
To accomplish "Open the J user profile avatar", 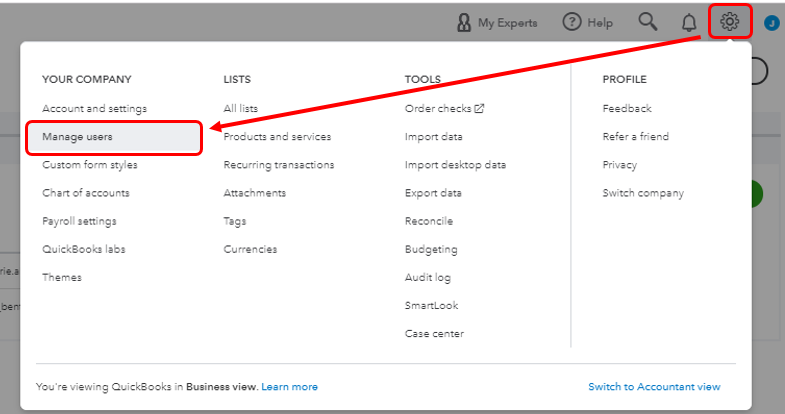I will [771, 23].
